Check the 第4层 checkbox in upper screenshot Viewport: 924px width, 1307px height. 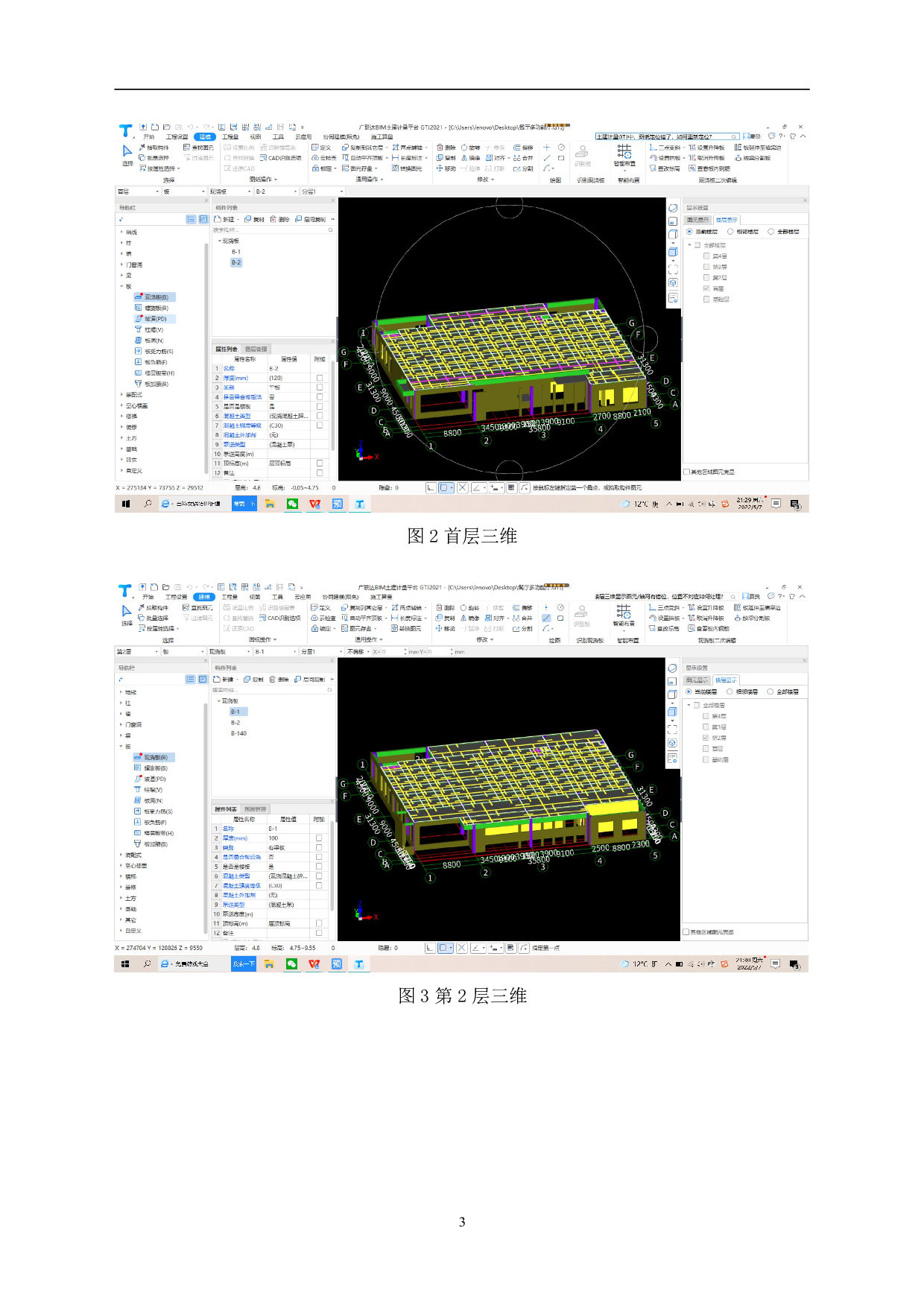click(x=706, y=256)
